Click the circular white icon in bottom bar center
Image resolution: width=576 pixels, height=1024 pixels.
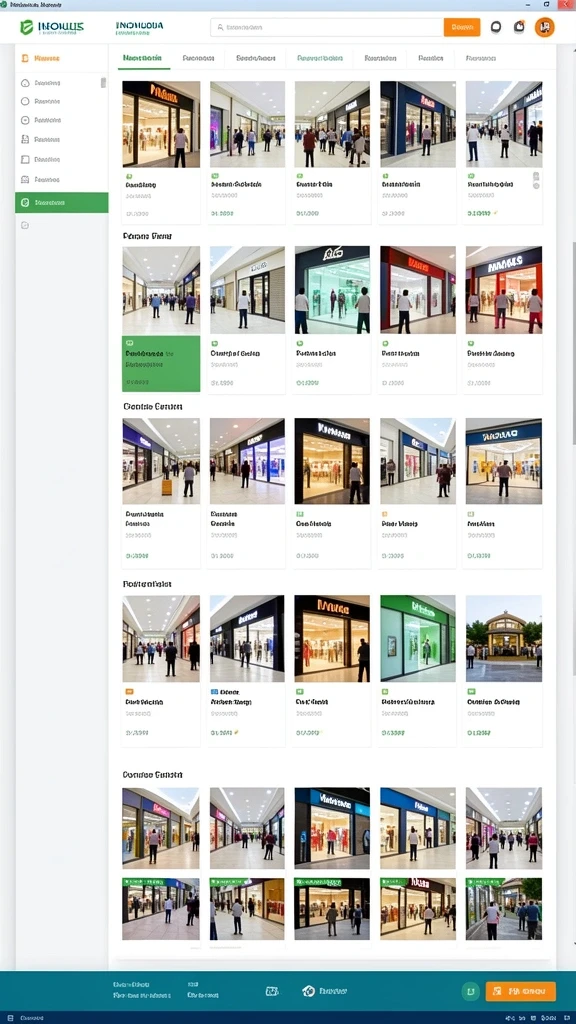pyautogui.click(x=308, y=991)
